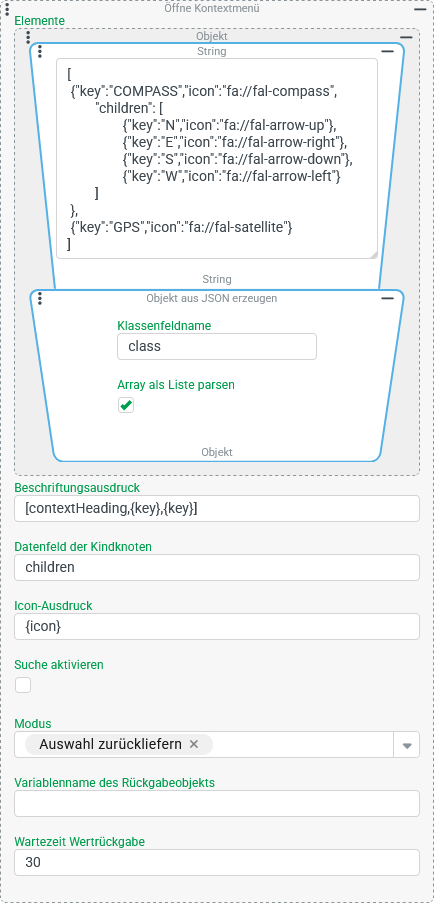Collapse the String block

click(x=387, y=52)
